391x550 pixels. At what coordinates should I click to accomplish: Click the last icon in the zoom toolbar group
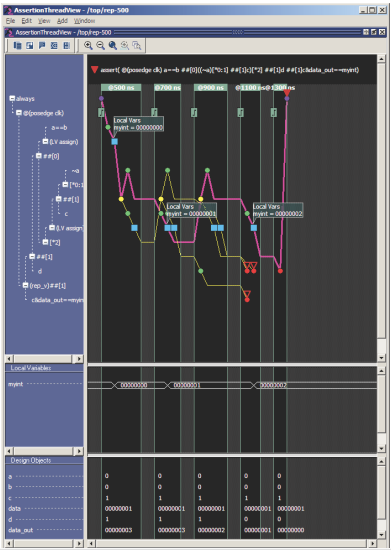click(137, 45)
